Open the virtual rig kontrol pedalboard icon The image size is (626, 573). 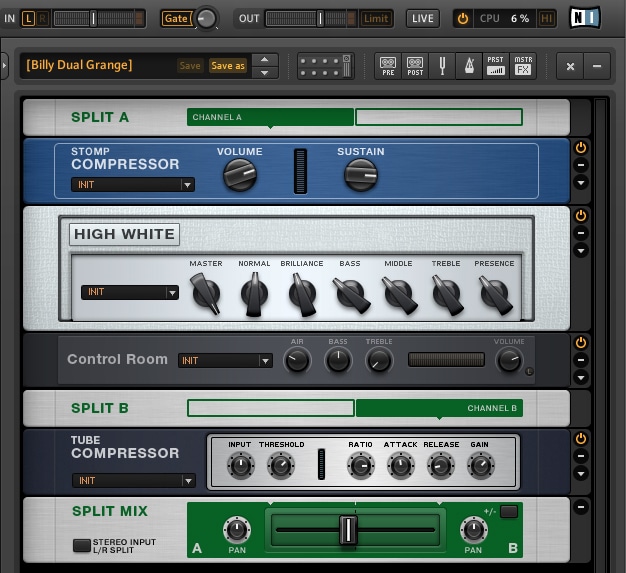pyautogui.click(x=326, y=66)
